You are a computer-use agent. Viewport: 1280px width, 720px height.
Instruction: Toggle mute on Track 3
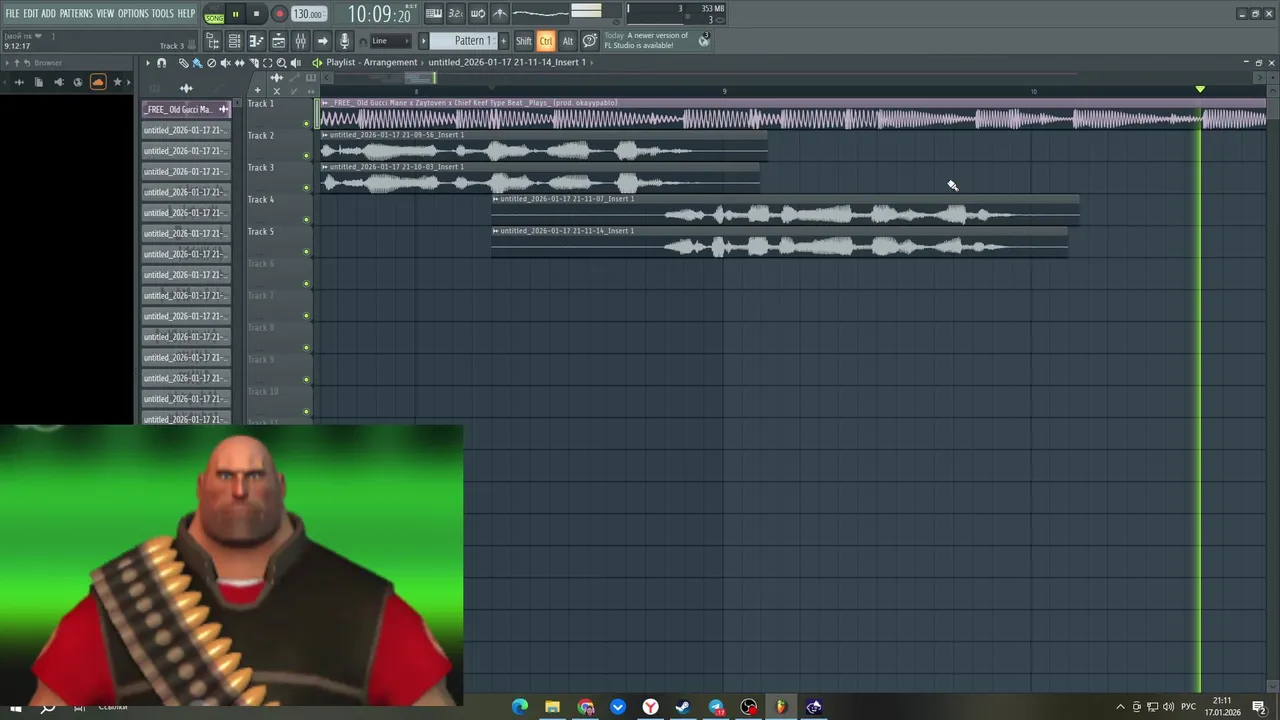(306, 188)
